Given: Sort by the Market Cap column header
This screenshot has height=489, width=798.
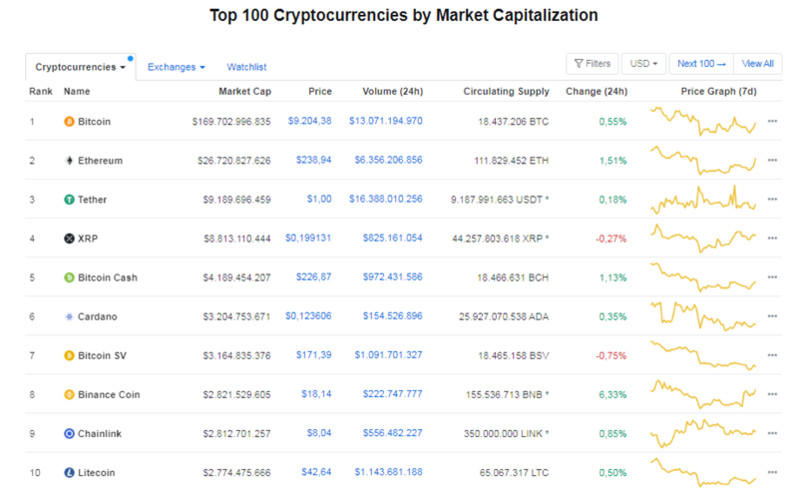Looking at the screenshot, I should pos(244,91).
